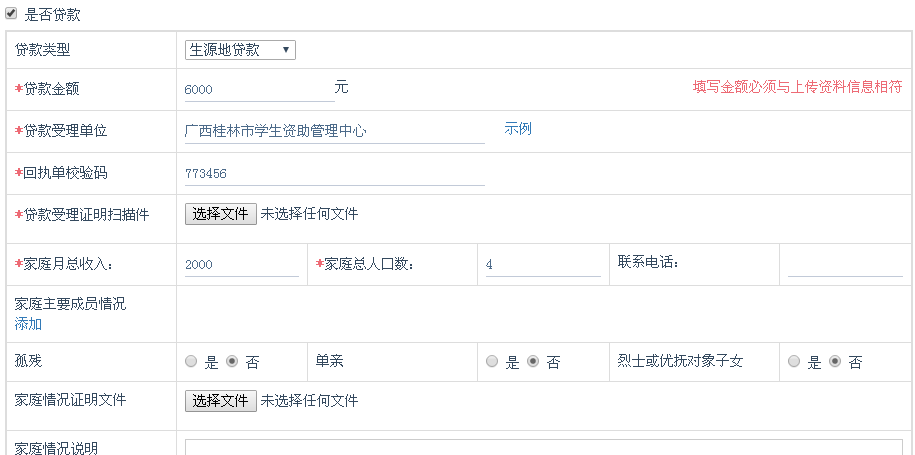Click the 联系电话 input field
Viewport: 915px width, 455px height.
(x=844, y=265)
